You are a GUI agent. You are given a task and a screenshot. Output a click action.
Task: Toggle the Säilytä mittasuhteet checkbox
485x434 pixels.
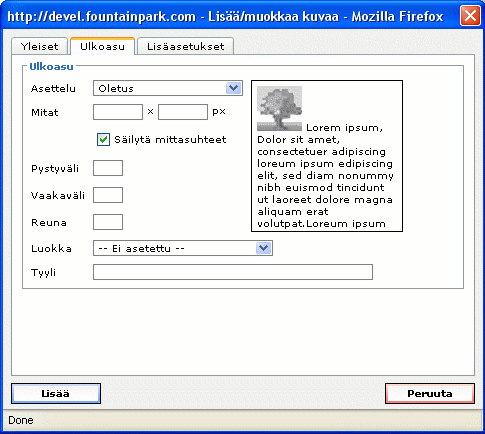point(103,139)
